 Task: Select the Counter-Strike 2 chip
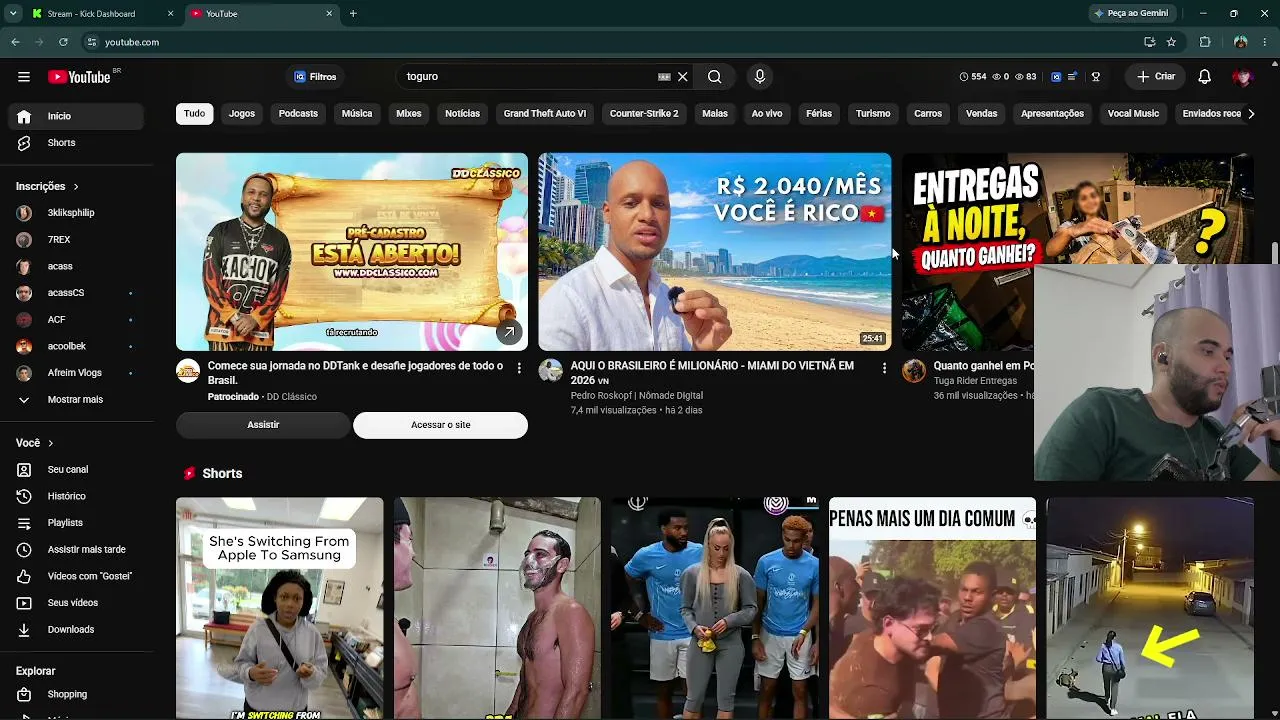click(x=644, y=114)
